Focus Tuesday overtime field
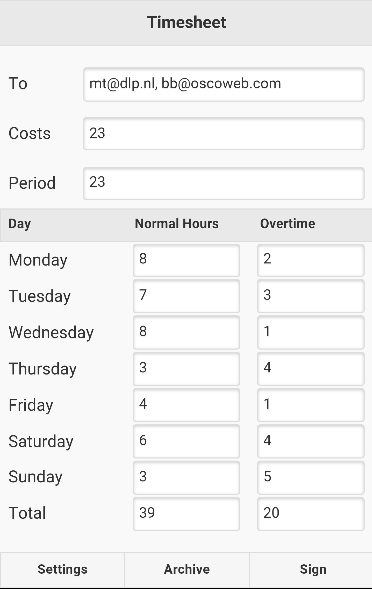This screenshot has width=372, height=589. coord(311,296)
